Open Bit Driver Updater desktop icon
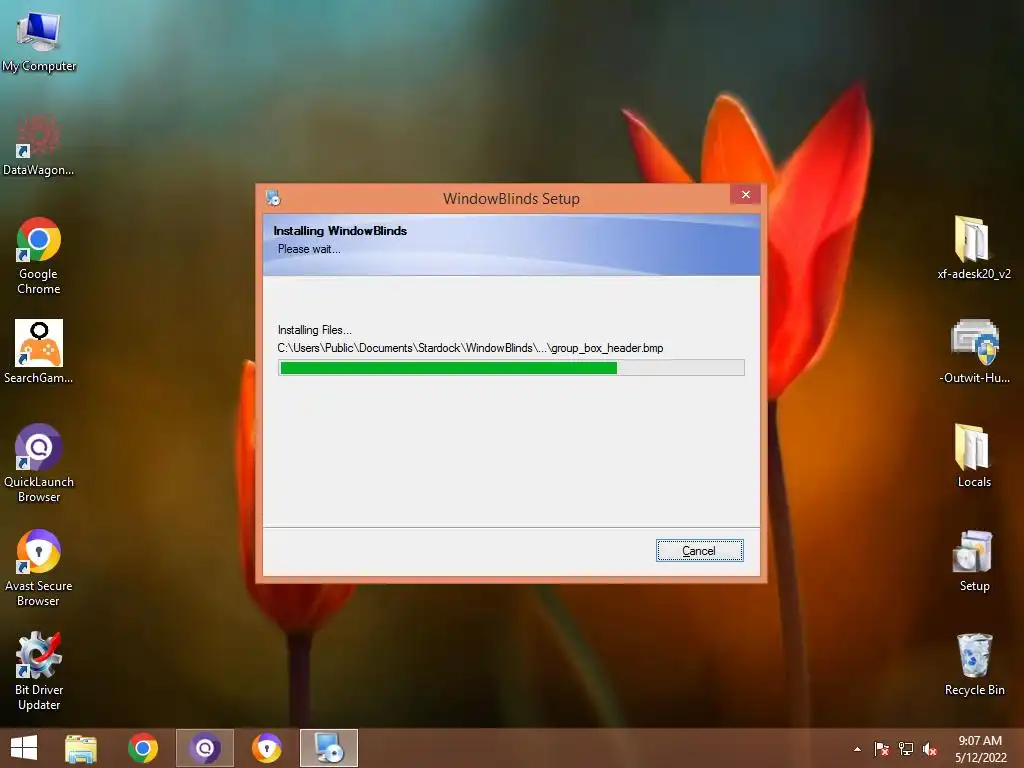The height and width of the screenshot is (768, 1024). pos(39,671)
